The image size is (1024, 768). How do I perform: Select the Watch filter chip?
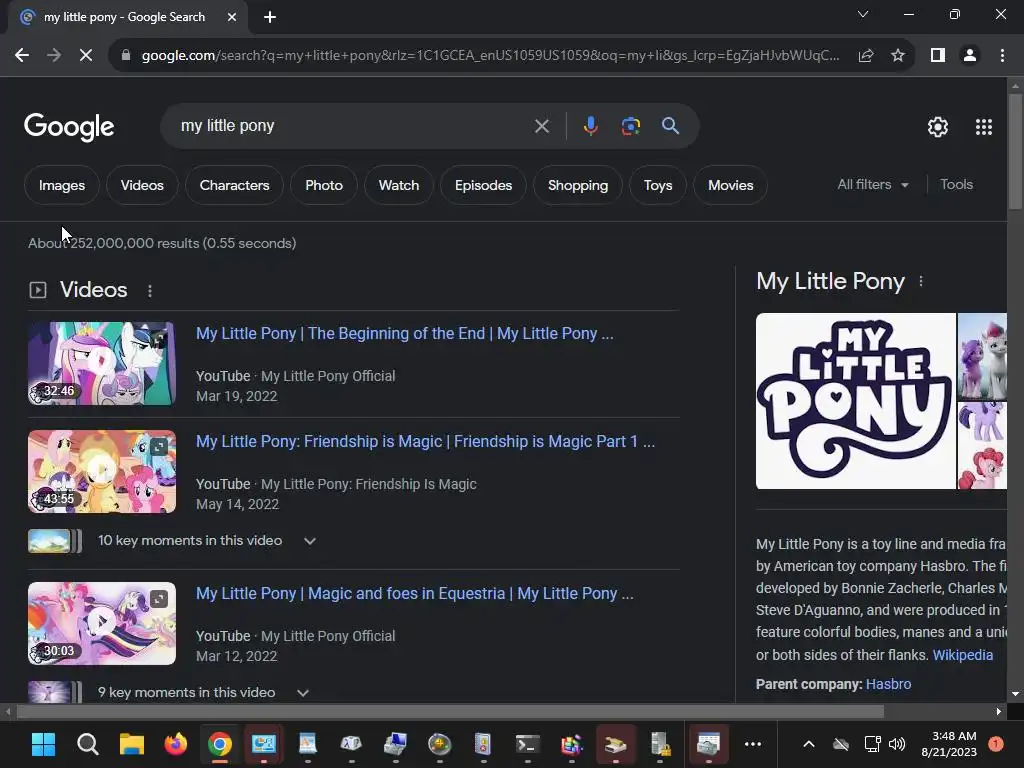coord(399,185)
